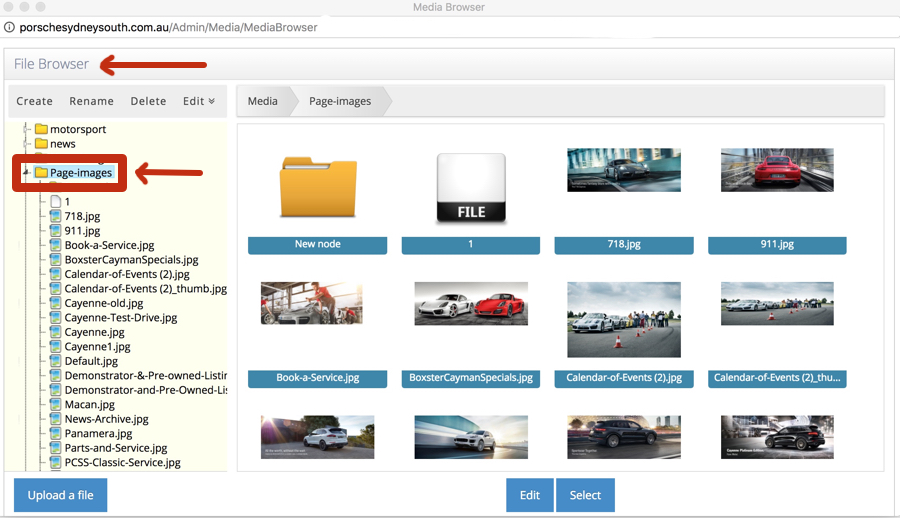Open the Edit dropdown in toolbar
The image size is (900, 518).
click(x=198, y=101)
